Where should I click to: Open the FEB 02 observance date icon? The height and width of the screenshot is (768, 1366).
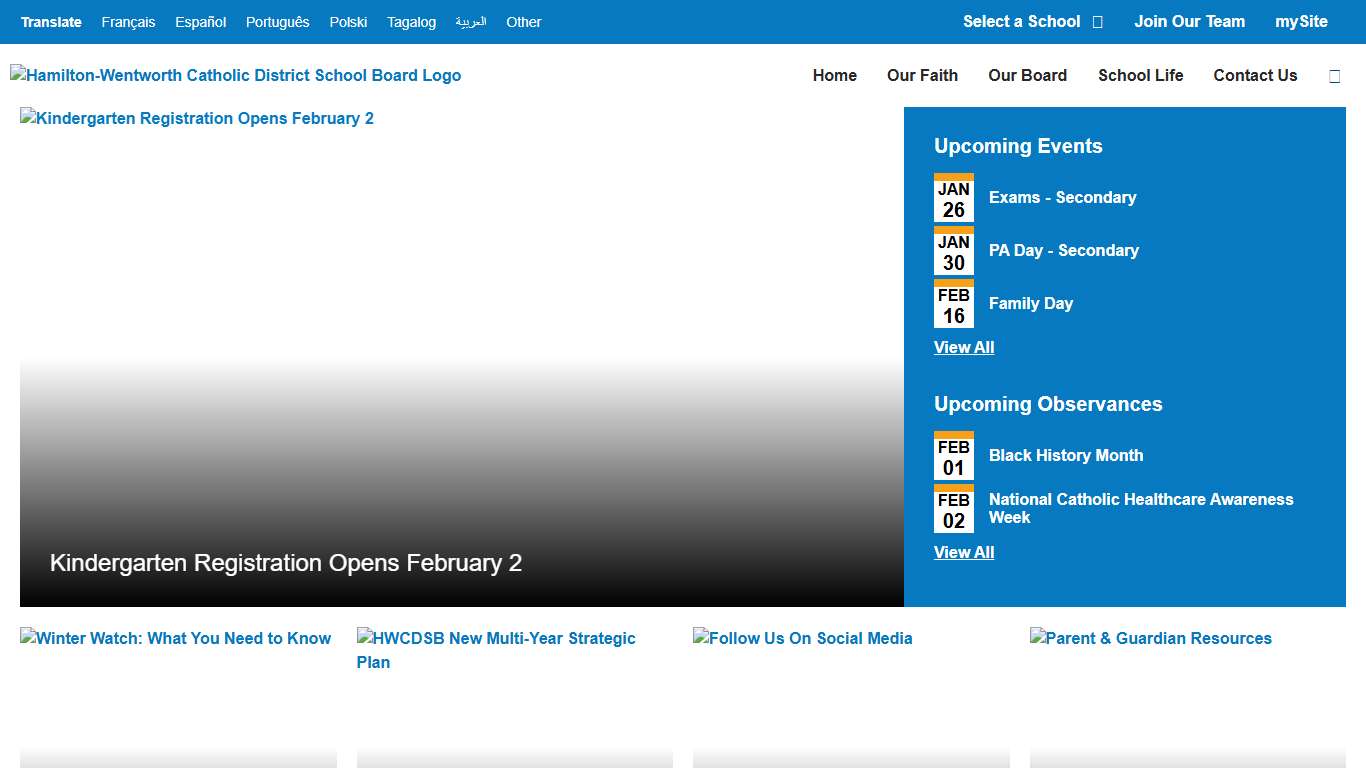[953, 509]
